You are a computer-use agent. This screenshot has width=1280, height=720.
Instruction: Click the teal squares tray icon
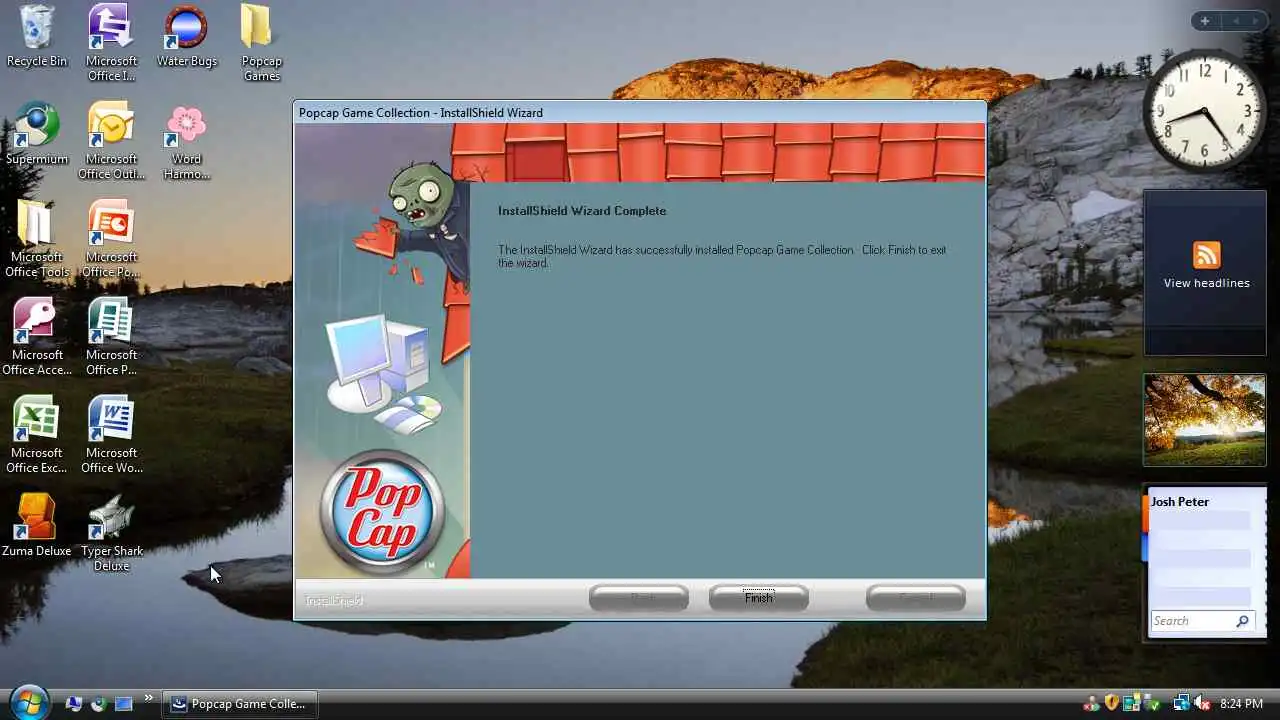[1130, 704]
